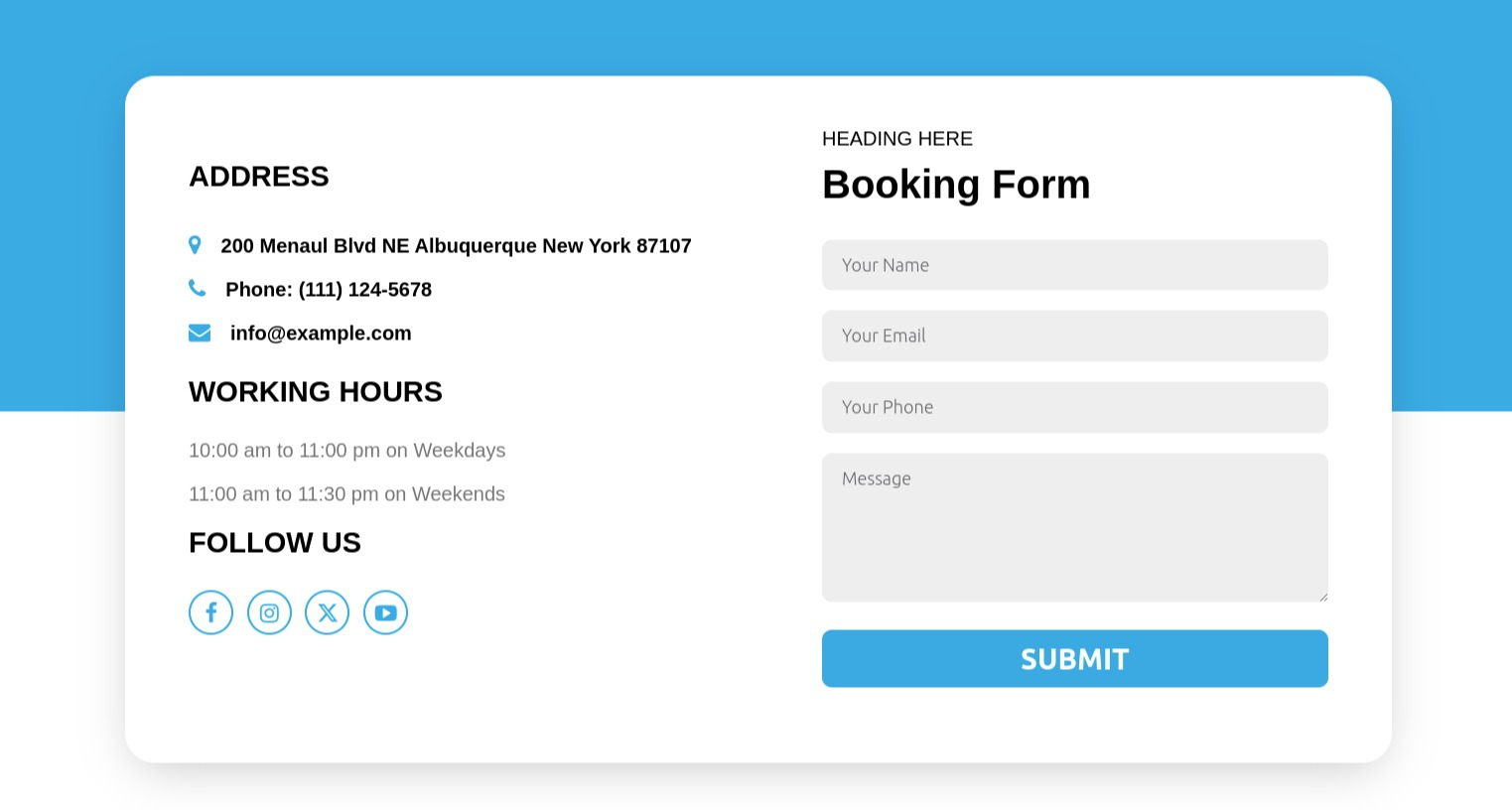The image size is (1512, 810).
Task: Click the Your Name input field
Action: (1074, 265)
